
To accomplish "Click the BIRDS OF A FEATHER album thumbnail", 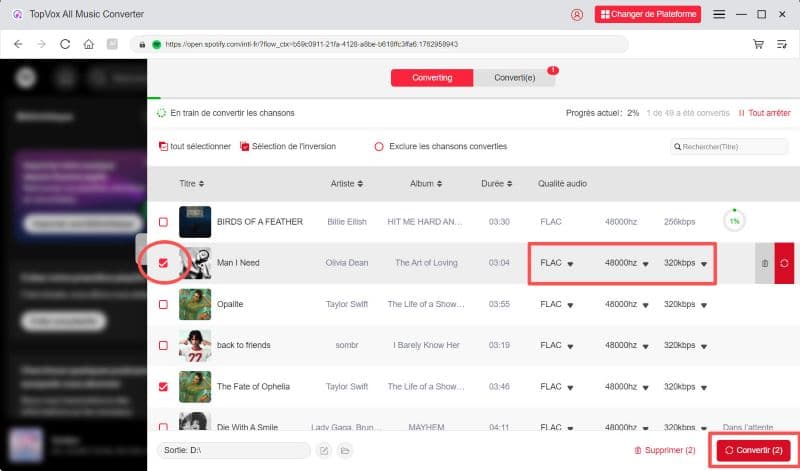I will (x=195, y=222).
